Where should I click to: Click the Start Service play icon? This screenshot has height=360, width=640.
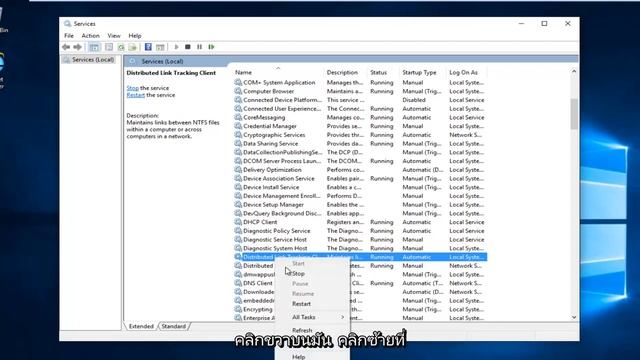pyautogui.click(x=176, y=47)
